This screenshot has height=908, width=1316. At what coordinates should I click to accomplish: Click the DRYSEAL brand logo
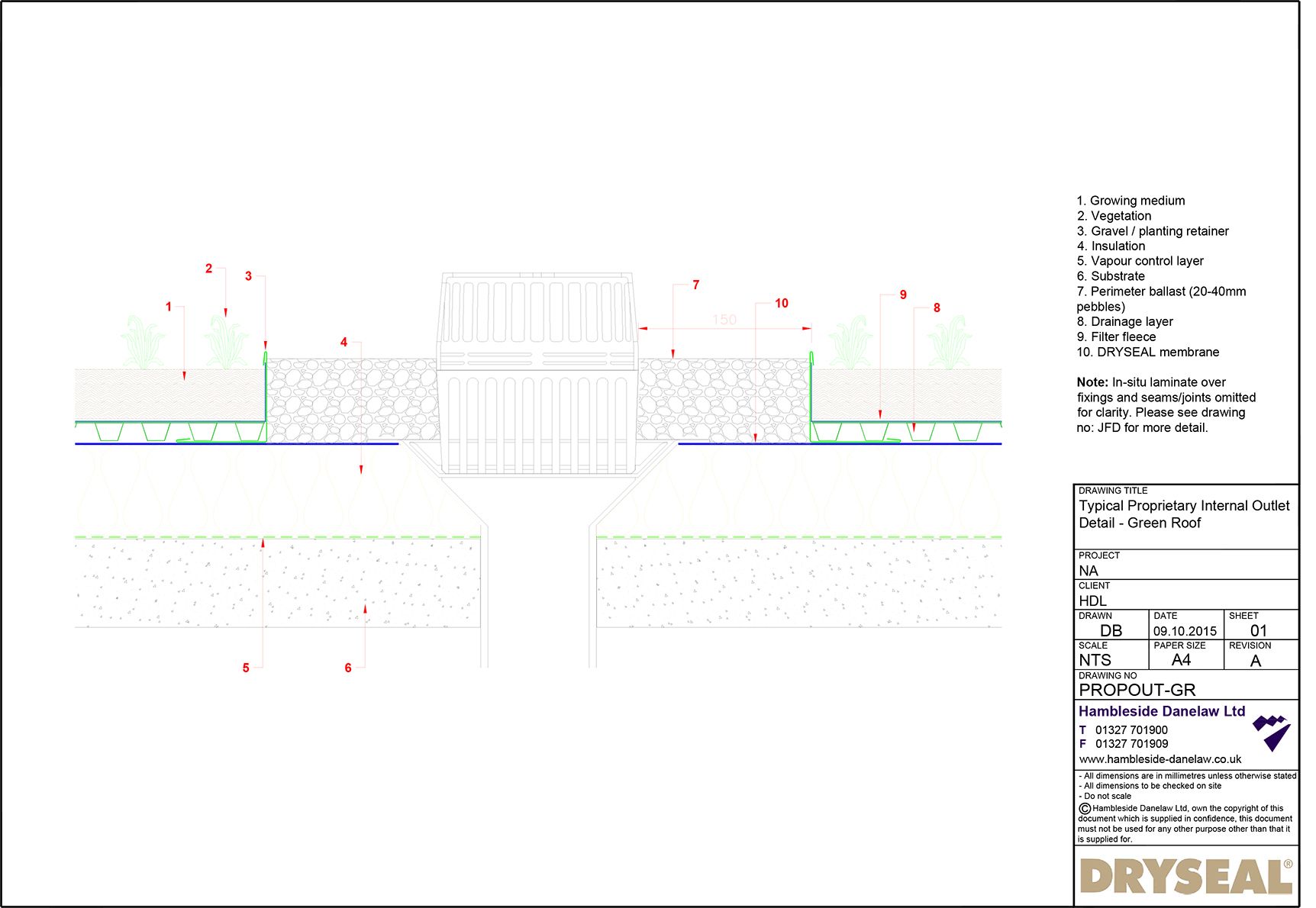click(1186, 877)
